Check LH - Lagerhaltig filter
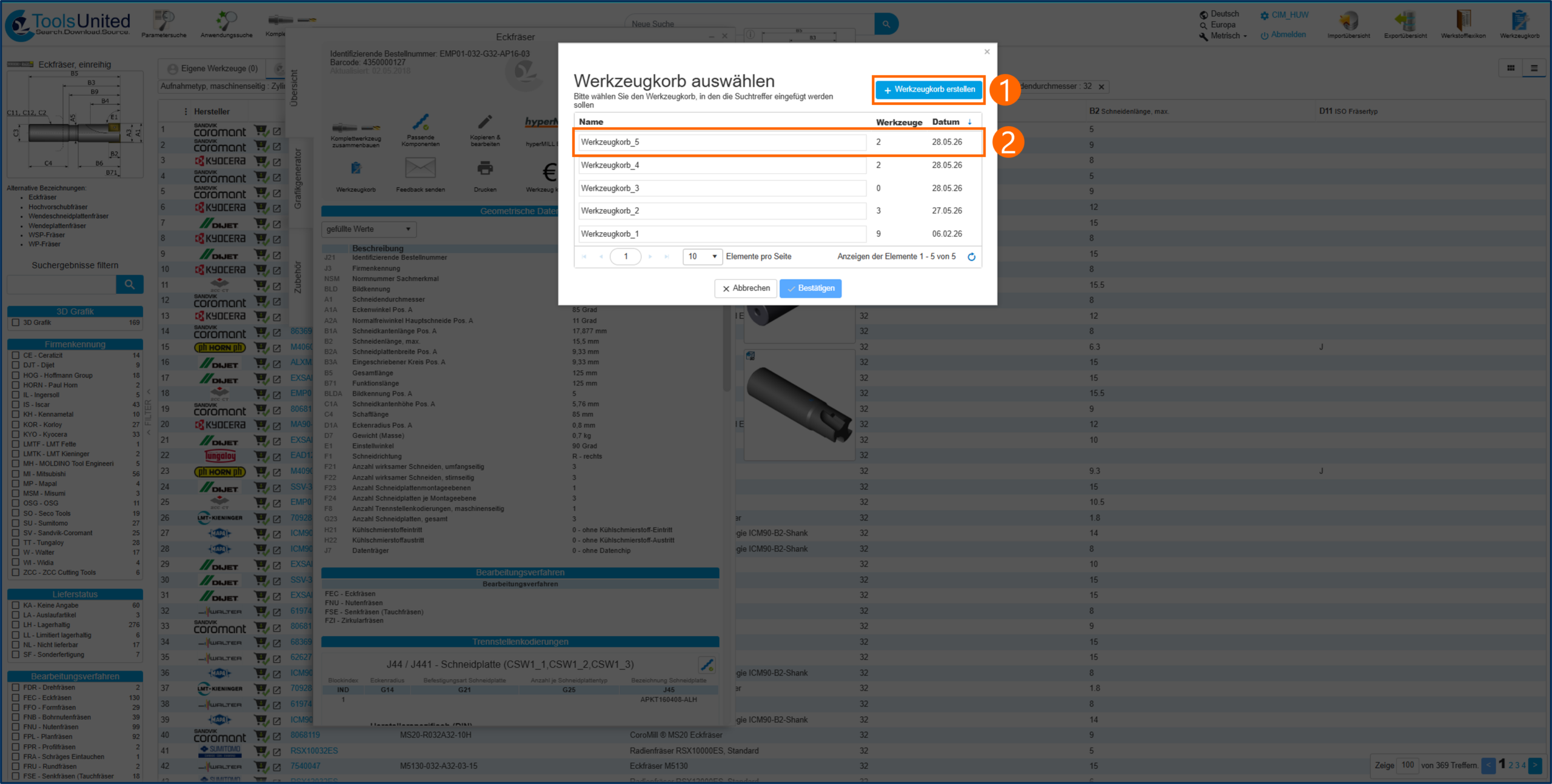Viewport: 1552px width, 784px height. pyautogui.click(x=16, y=625)
